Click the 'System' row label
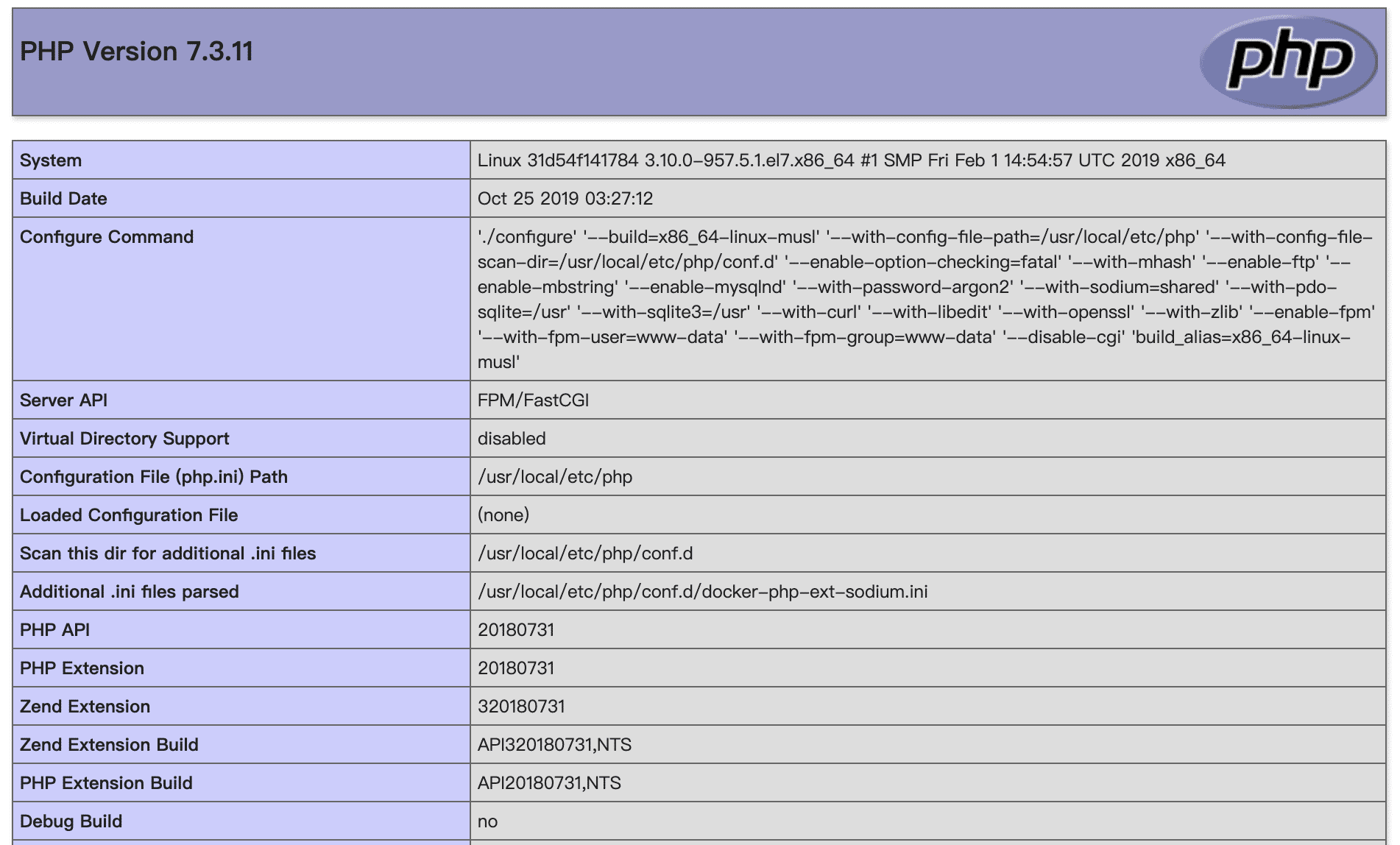1400x845 pixels. [x=51, y=160]
